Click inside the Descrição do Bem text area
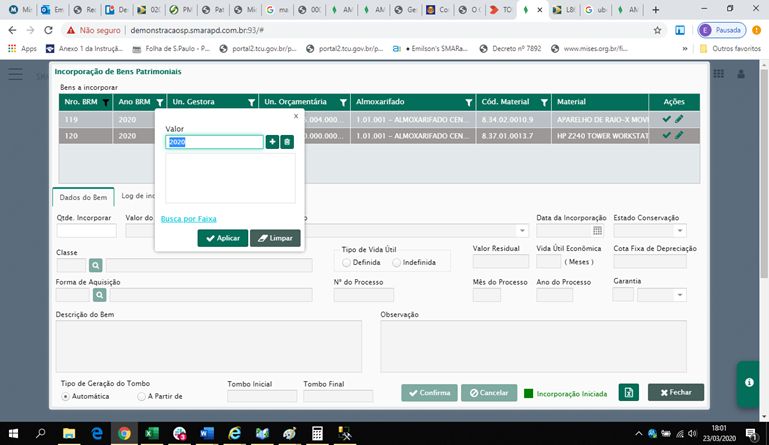 click(208, 345)
